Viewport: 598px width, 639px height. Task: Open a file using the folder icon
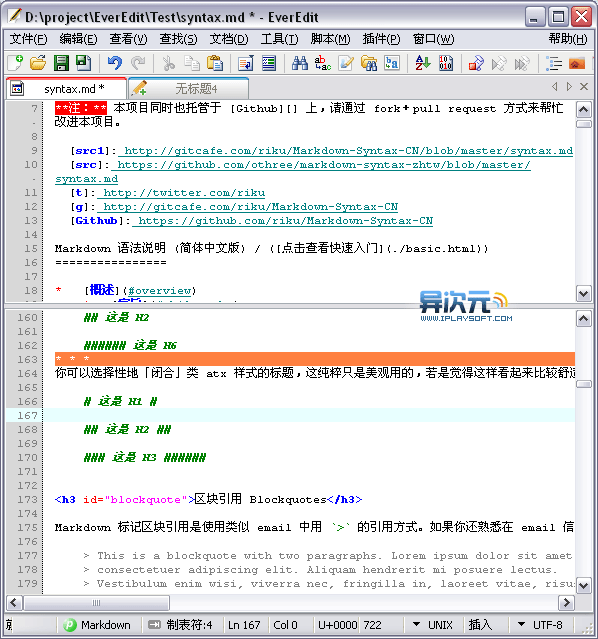coord(38,63)
